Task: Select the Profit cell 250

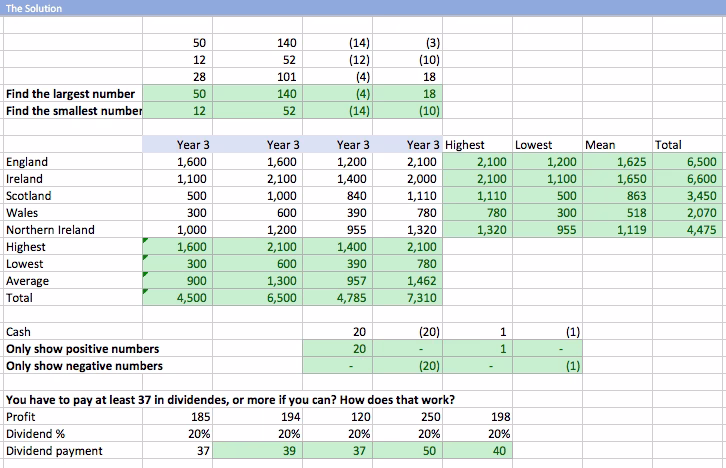Action: [407, 417]
